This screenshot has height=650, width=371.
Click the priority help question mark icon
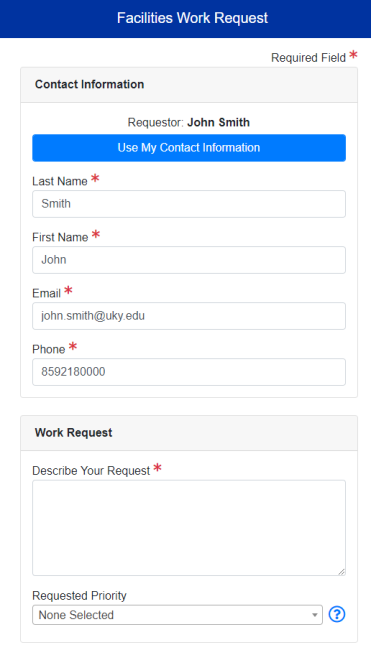coord(337,614)
